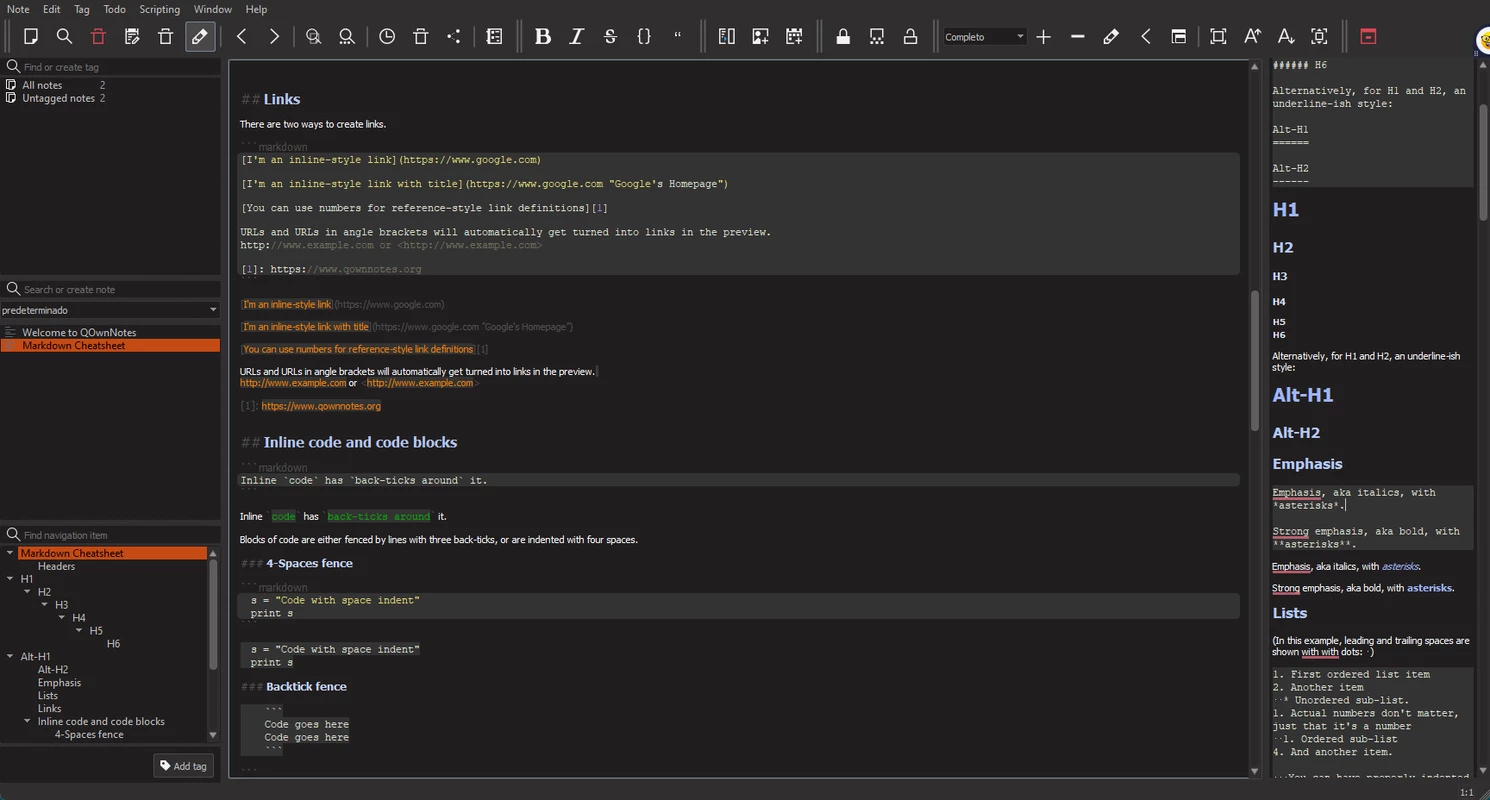Apply bold formatting with B icon
Image resolution: width=1490 pixels, height=800 pixels.
pyautogui.click(x=543, y=37)
